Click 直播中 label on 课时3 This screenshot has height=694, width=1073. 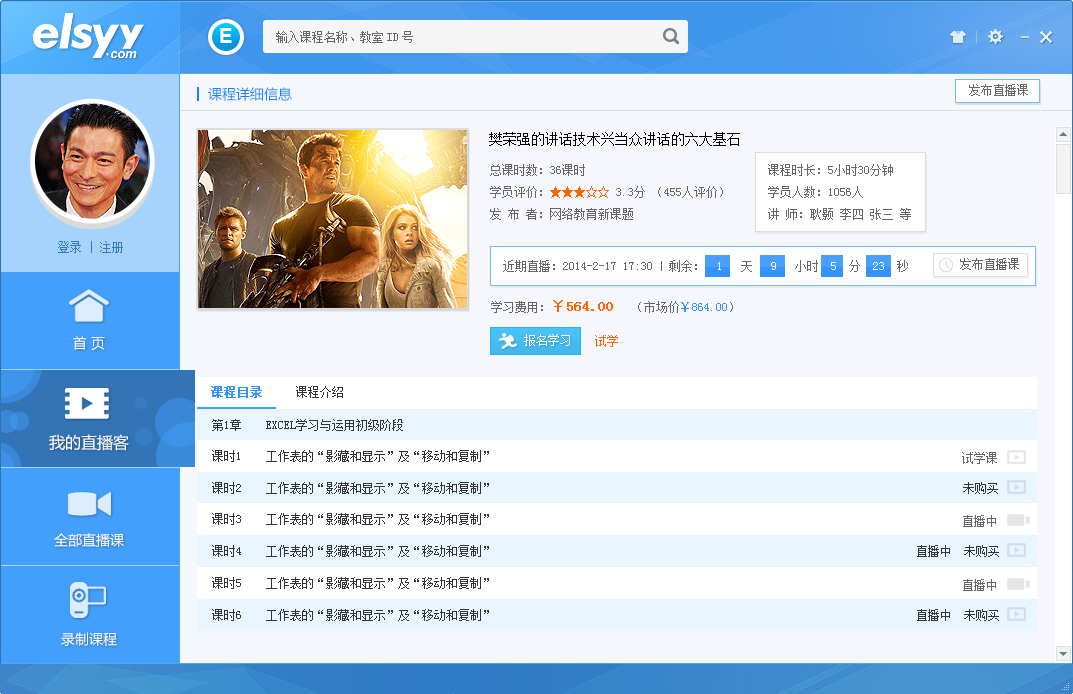(979, 522)
